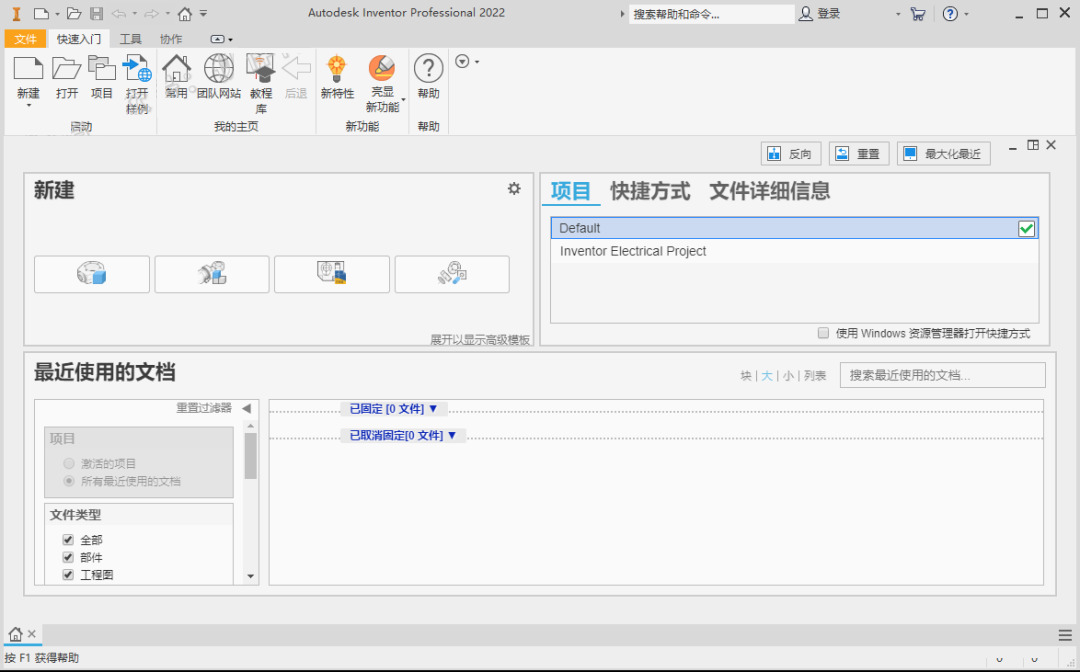1080x672 pixels.
Task: Collapse the filter panel with the left arrow
Action: pyautogui.click(x=246, y=408)
